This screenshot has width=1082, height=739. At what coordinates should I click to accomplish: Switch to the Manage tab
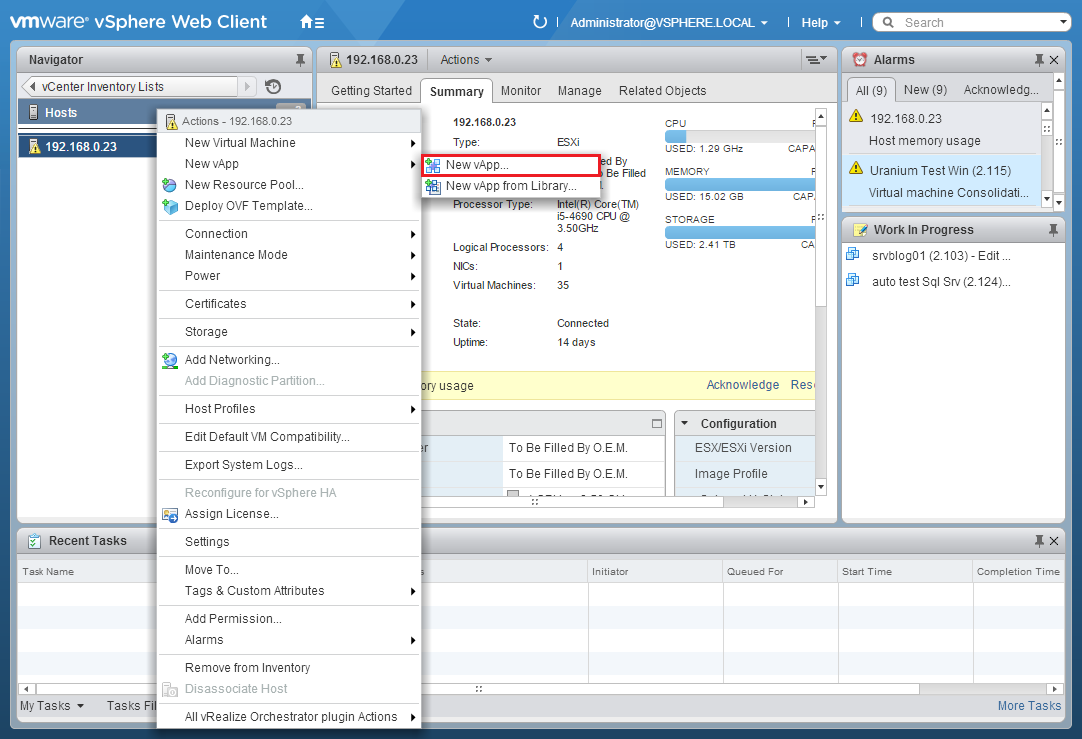580,91
